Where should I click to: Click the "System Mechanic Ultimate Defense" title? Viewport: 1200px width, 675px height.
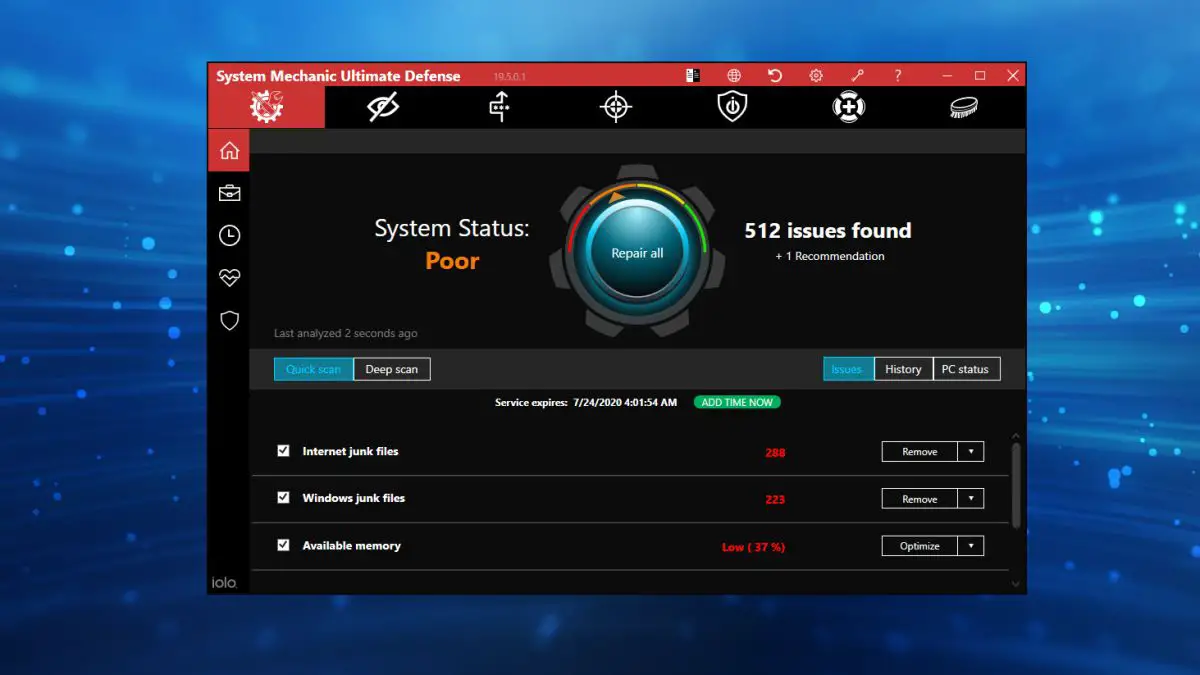pyautogui.click(x=338, y=76)
